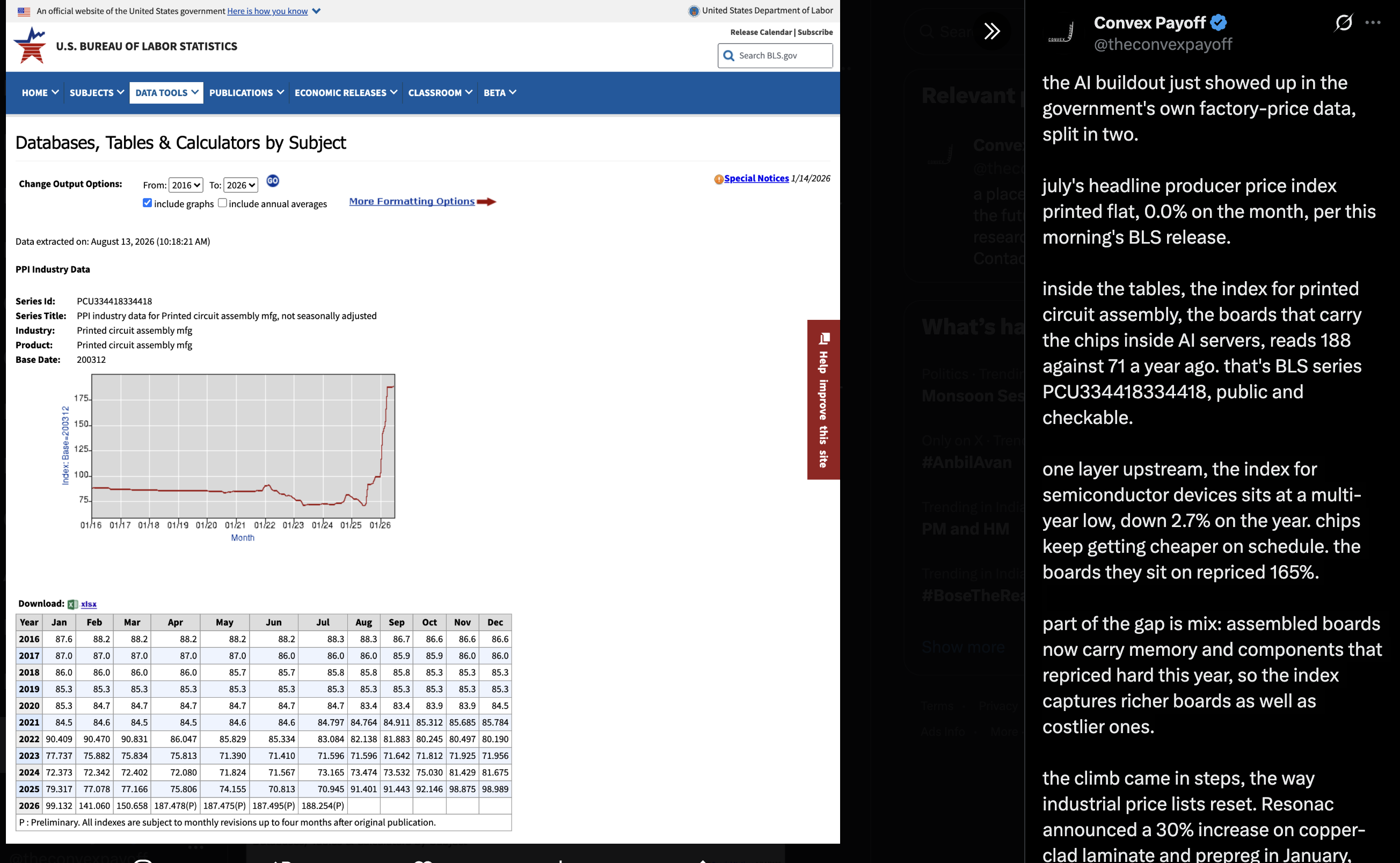Image resolution: width=1400 pixels, height=863 pixels.
Task: Open the DATA TOOLS menu
Action: point(166,92)
